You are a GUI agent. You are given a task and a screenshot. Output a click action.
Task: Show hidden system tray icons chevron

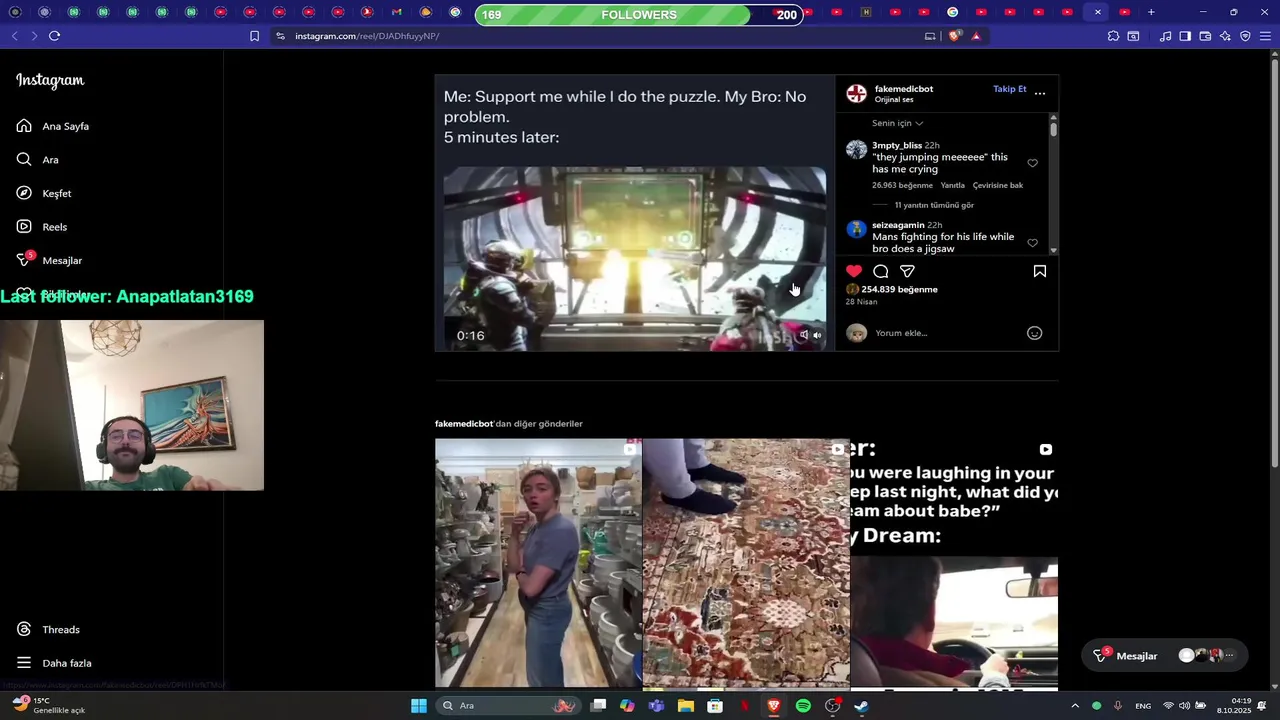coord(1075,706)
